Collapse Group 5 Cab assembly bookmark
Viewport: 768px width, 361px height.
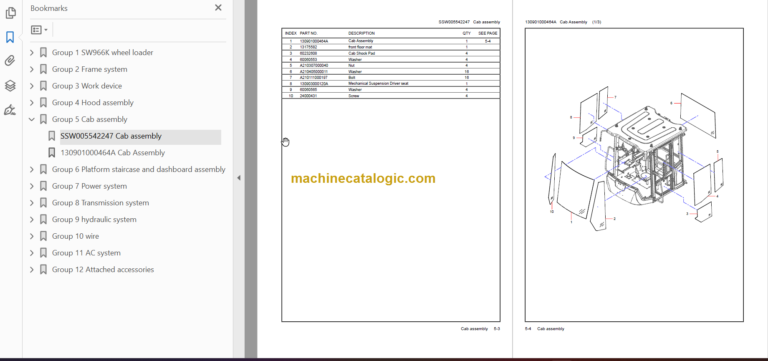point(32,119)
